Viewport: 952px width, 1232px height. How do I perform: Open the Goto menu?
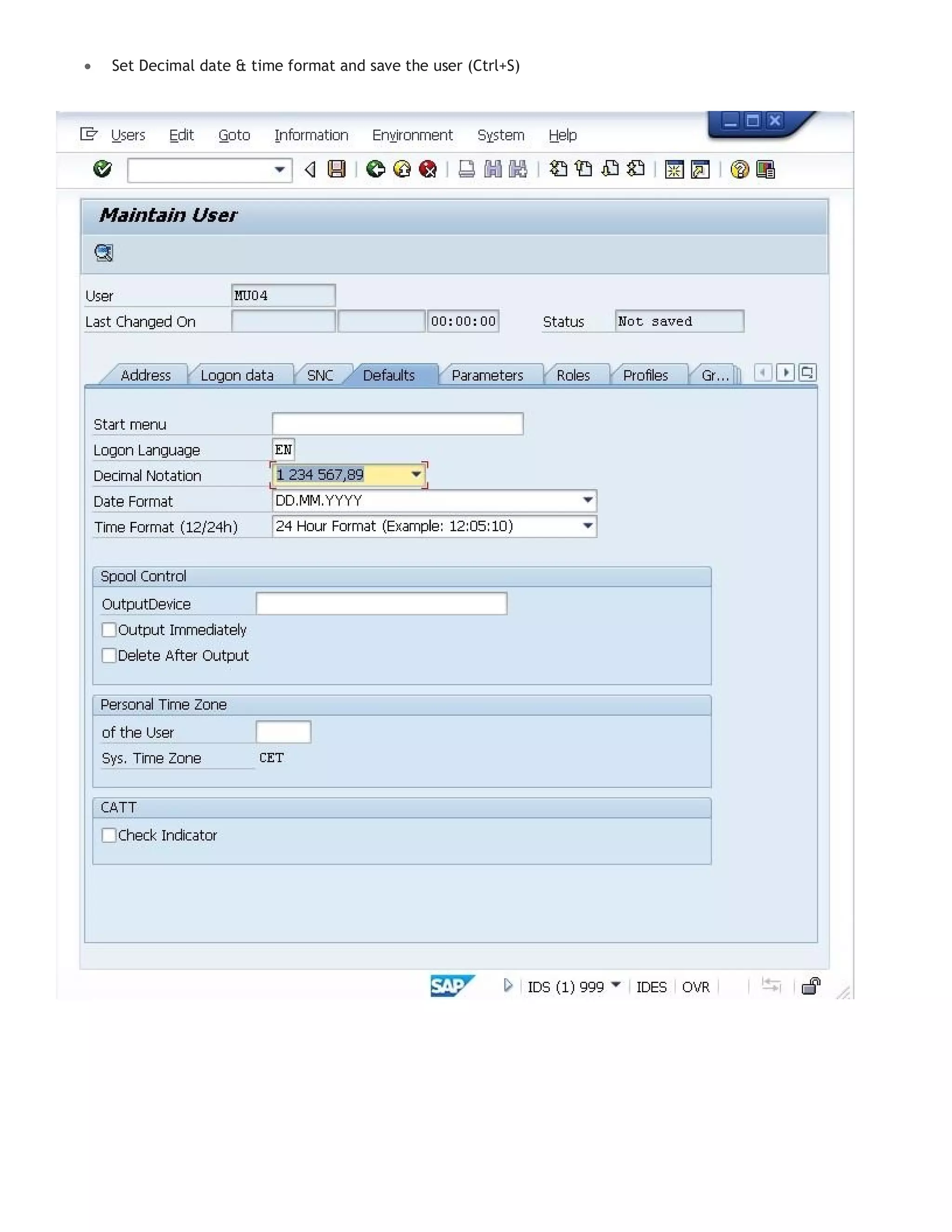(x=234, y=135)
